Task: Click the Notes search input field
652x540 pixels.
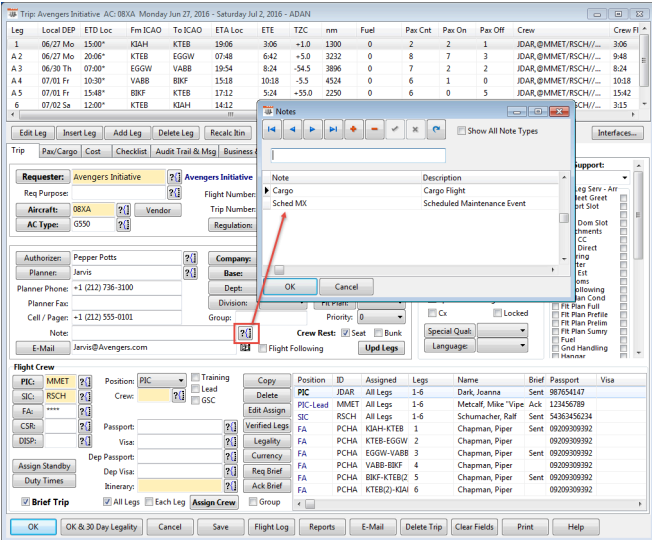Action: point(358,155)
